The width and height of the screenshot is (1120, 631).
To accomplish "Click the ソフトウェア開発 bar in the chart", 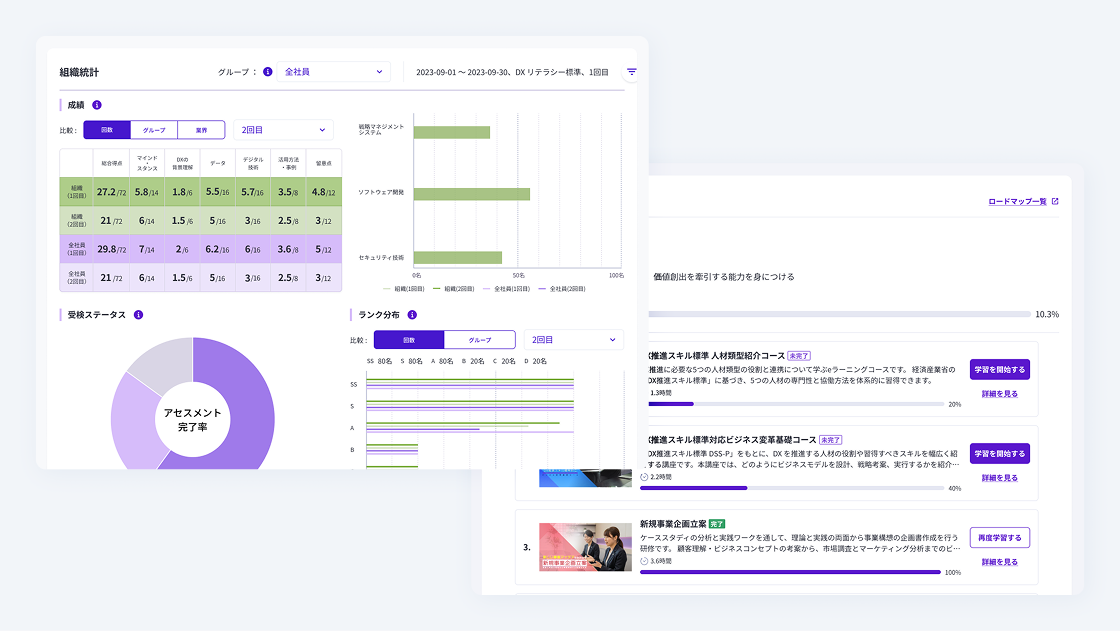I will point(472,194).
